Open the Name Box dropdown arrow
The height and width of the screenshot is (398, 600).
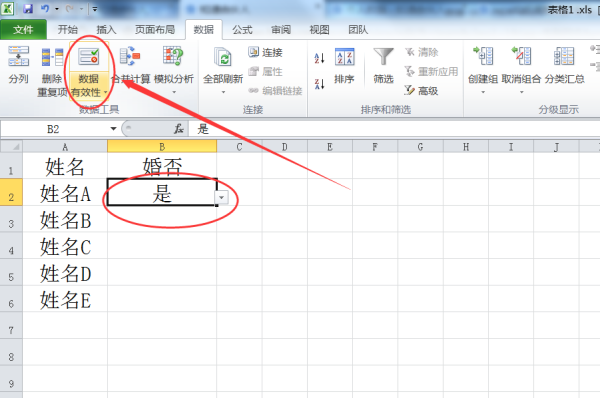(x=113, y=129)
